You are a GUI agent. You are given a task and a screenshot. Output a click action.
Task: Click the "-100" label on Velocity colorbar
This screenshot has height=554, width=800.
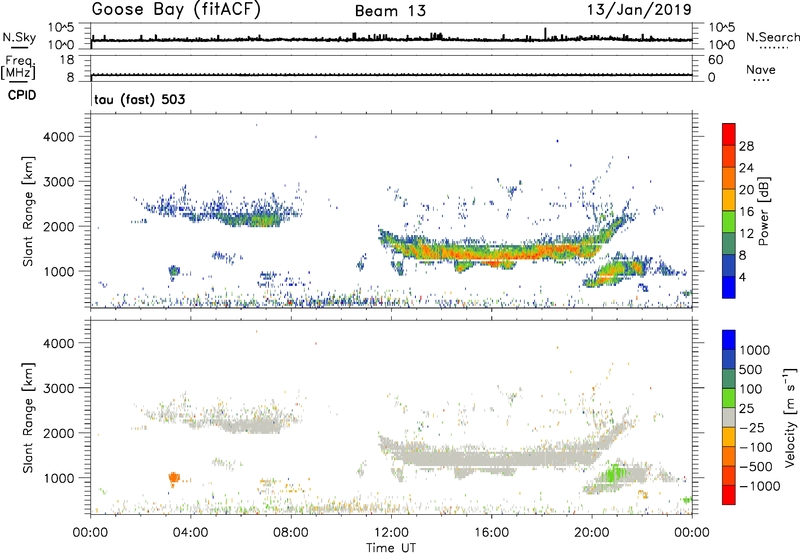coord(756,447)
